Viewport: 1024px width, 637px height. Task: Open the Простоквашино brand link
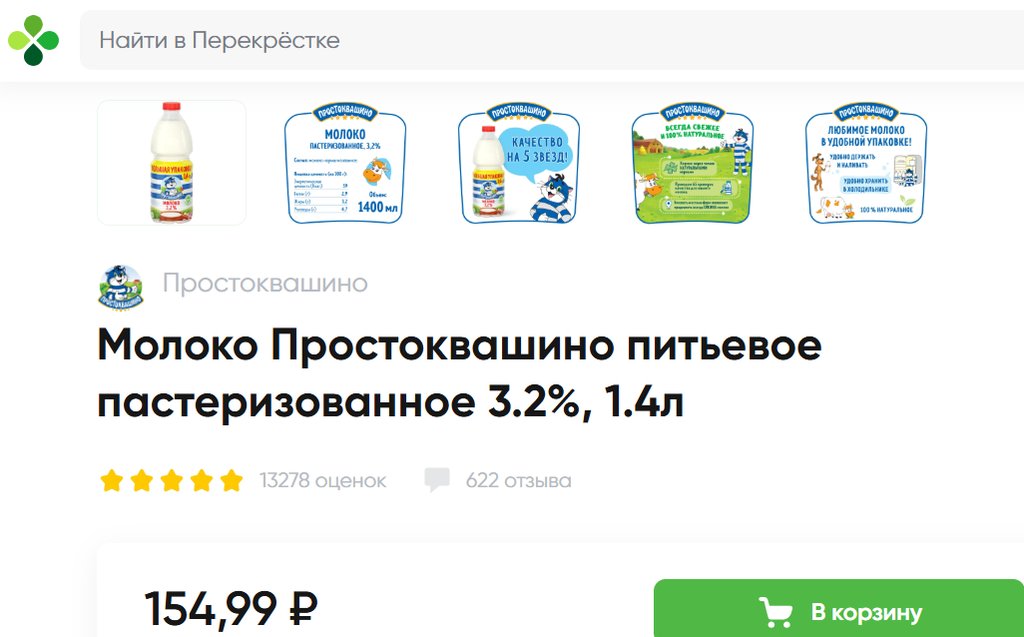tap(265, 284)
